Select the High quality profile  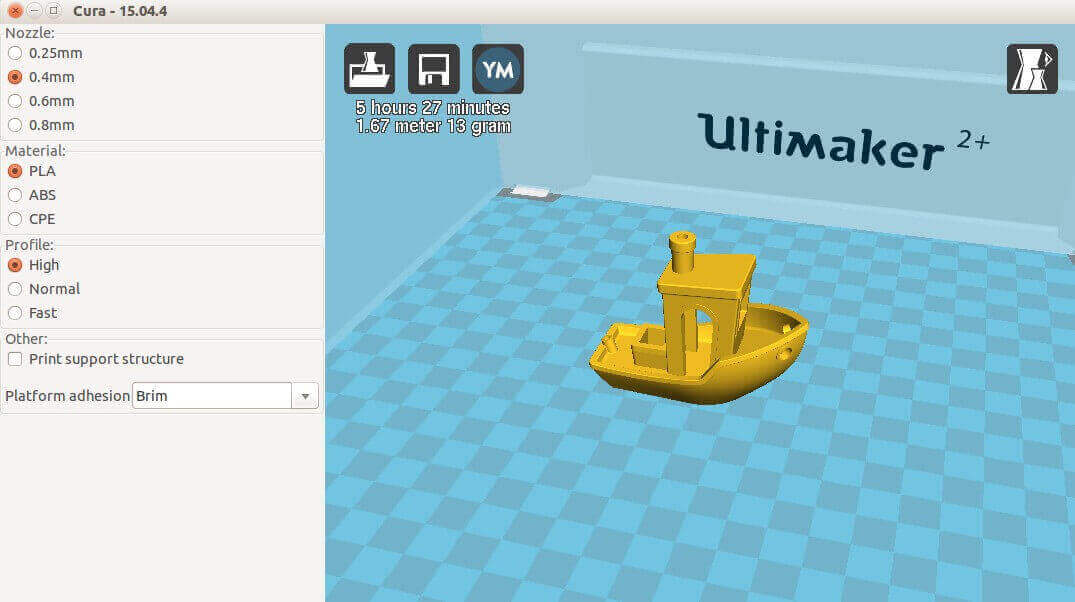pyautogui.click(x=15, y=265)
